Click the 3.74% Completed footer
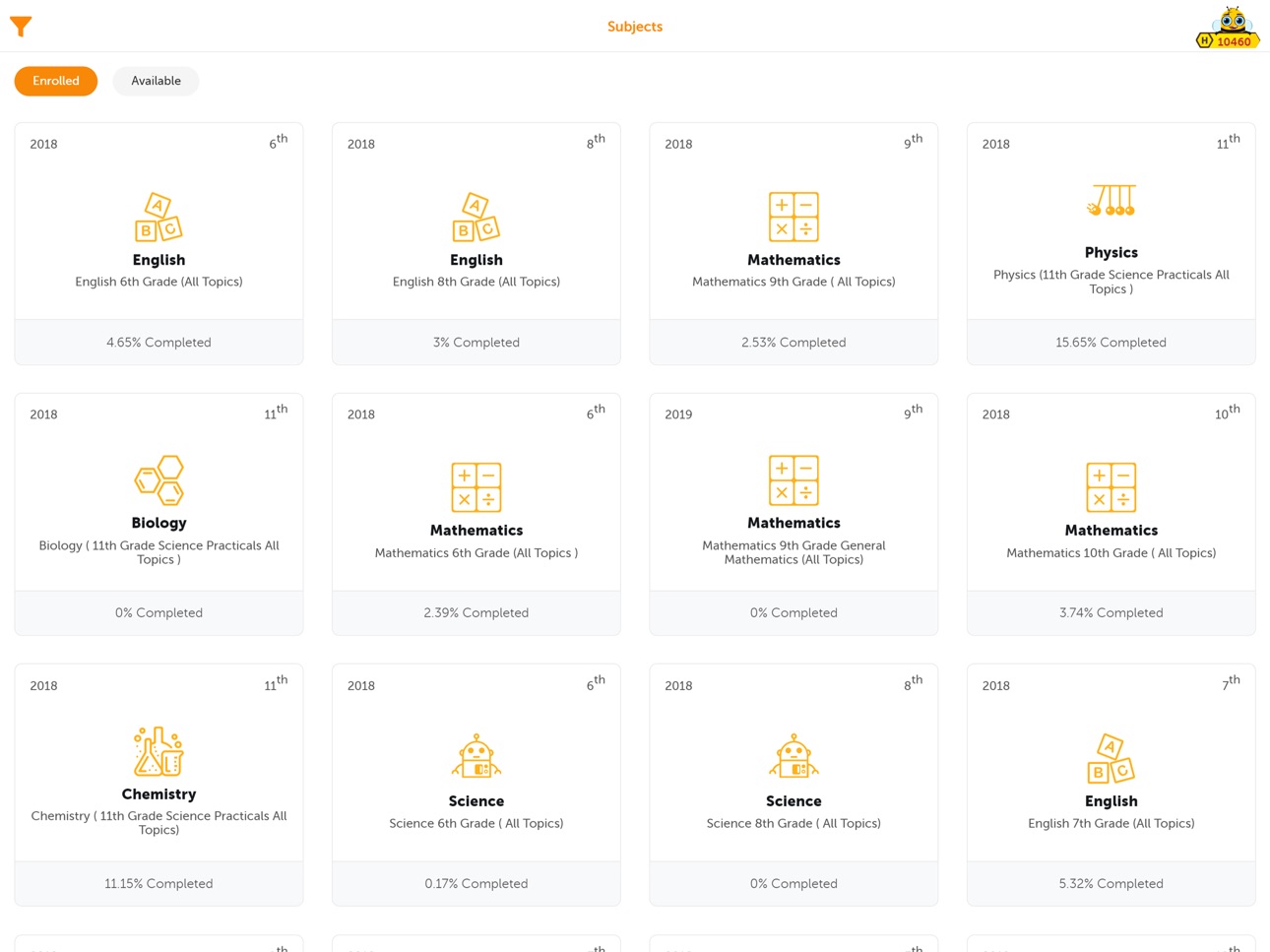This screenshot has width=1270, height=952. coord(1111,612)
